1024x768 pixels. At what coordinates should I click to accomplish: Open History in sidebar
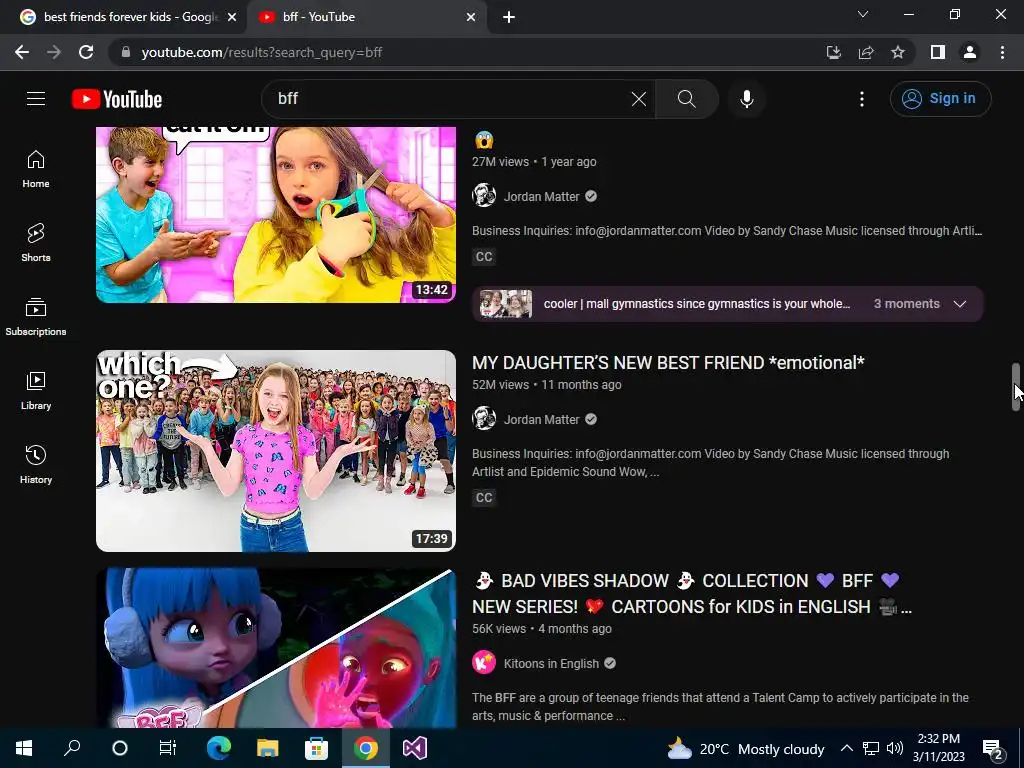point(36,464)
